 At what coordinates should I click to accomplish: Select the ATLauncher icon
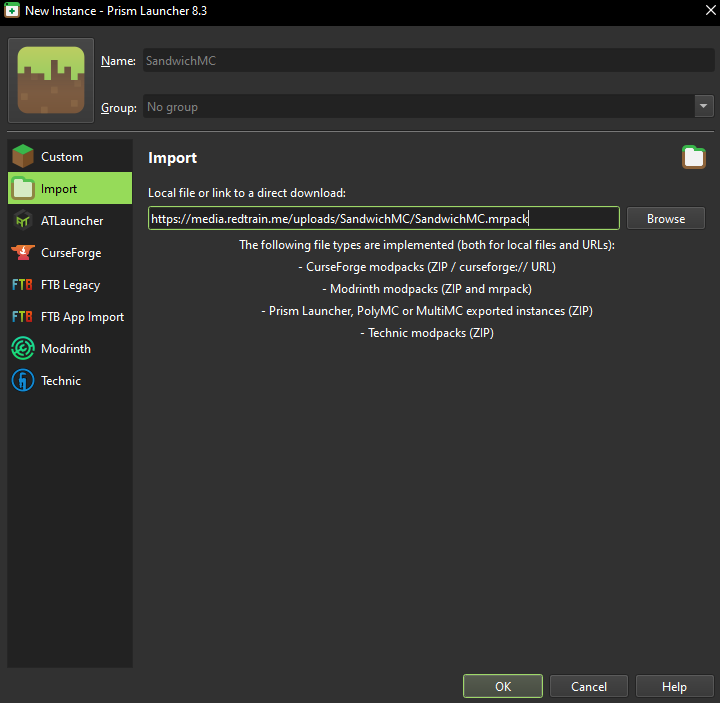pyautogui.click(x=23, y=220)
